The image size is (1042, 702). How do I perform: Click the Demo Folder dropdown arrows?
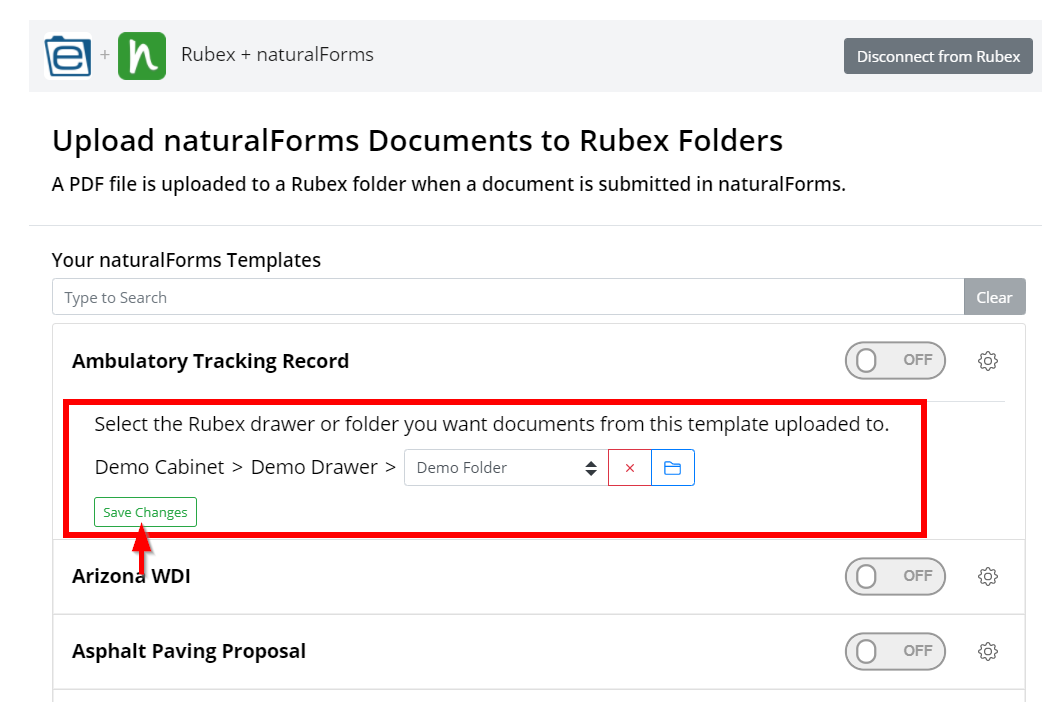pos(591,468)
